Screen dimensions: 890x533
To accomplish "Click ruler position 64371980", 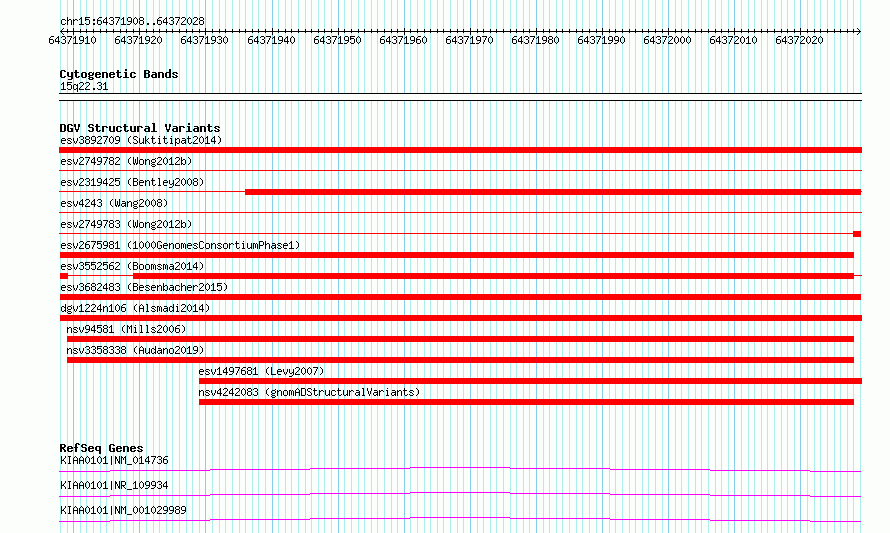I will click(535, 40).
